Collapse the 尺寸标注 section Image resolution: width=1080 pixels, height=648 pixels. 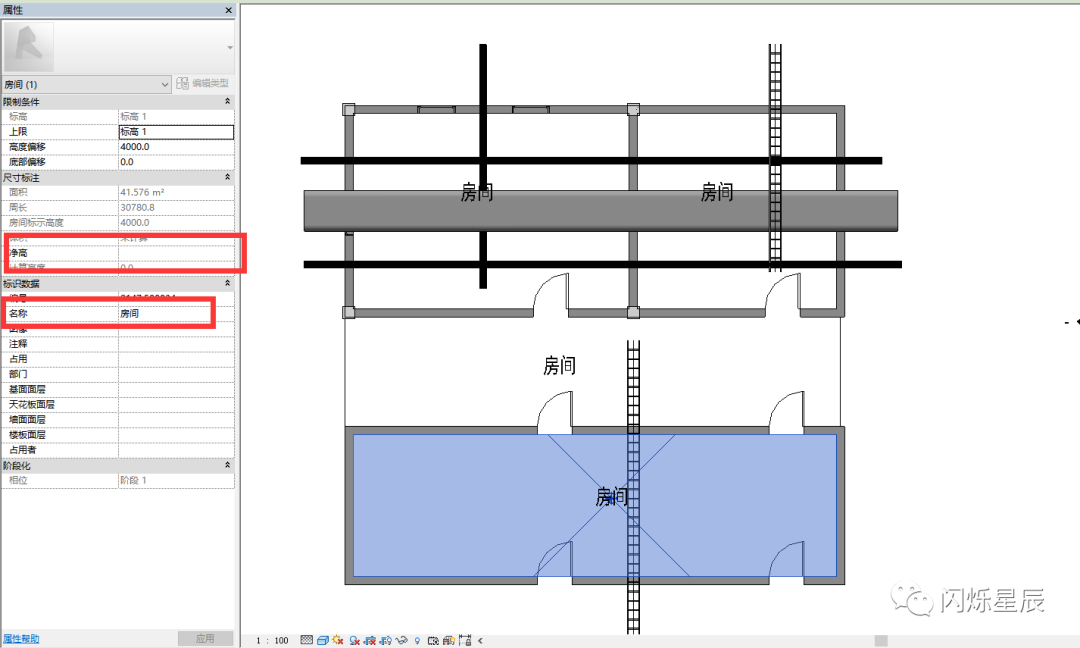pos(227,177)
